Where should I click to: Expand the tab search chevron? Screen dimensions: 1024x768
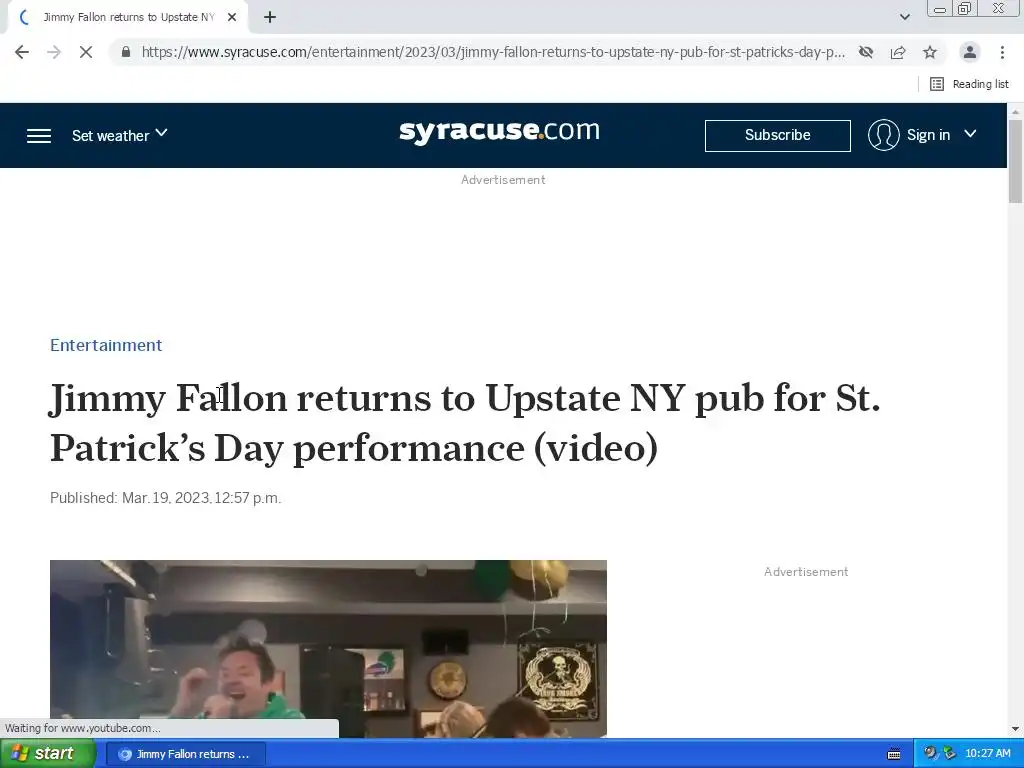[904, 17]
